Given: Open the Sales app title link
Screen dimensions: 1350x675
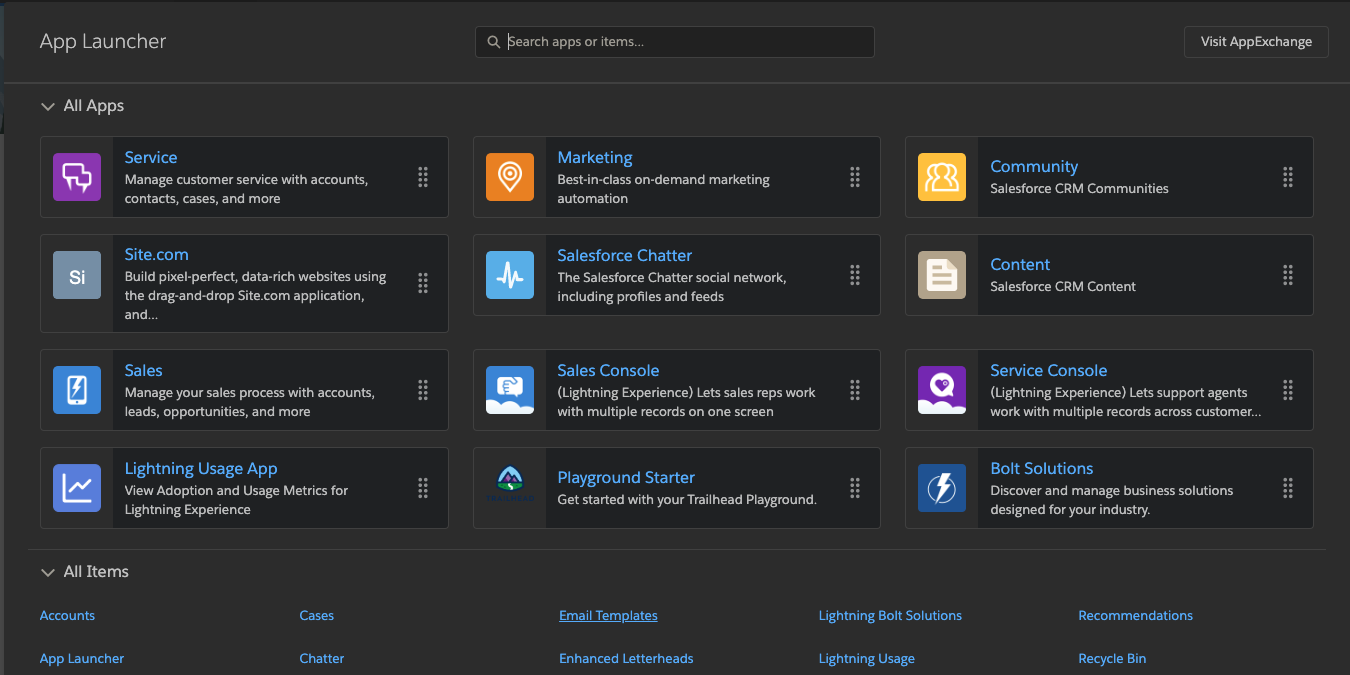Looking at the screenshot, I should click(144, 370).
